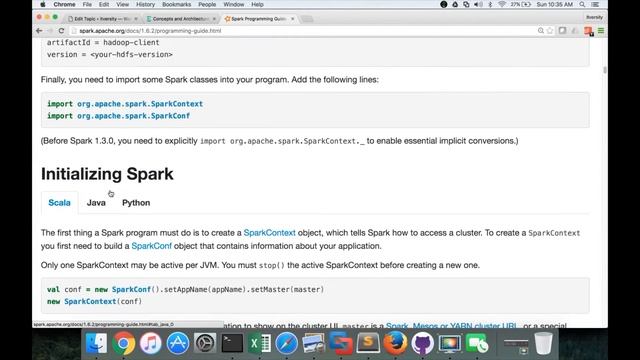Viewport: 640px width, 360px height.
Task: Open the Edit menu
Action: click(104, 4)
